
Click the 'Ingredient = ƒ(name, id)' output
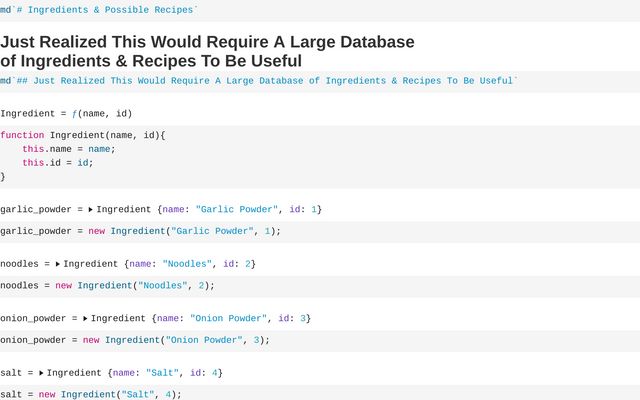coord(66,114)
